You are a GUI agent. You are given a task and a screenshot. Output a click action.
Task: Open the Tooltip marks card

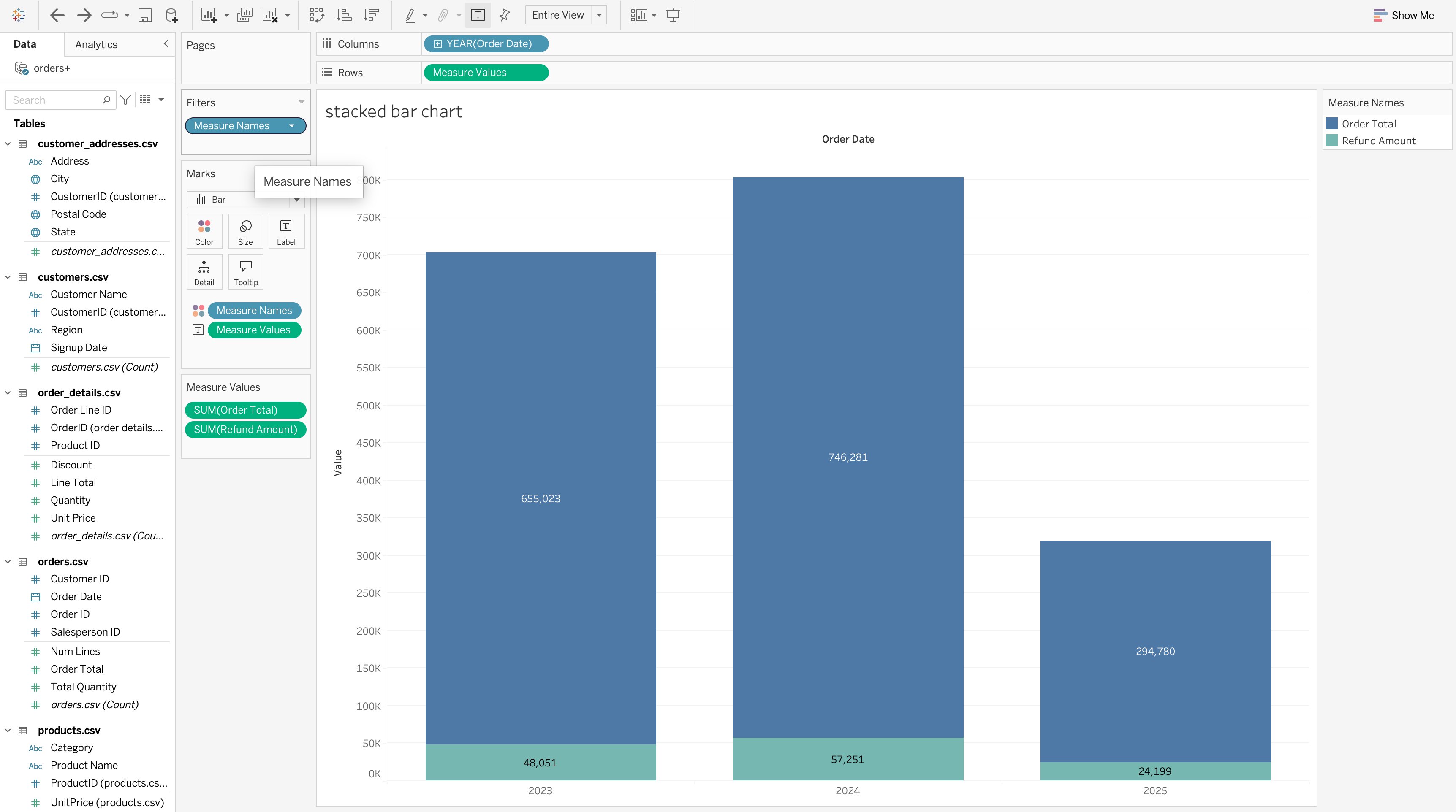tap(245, 272)
